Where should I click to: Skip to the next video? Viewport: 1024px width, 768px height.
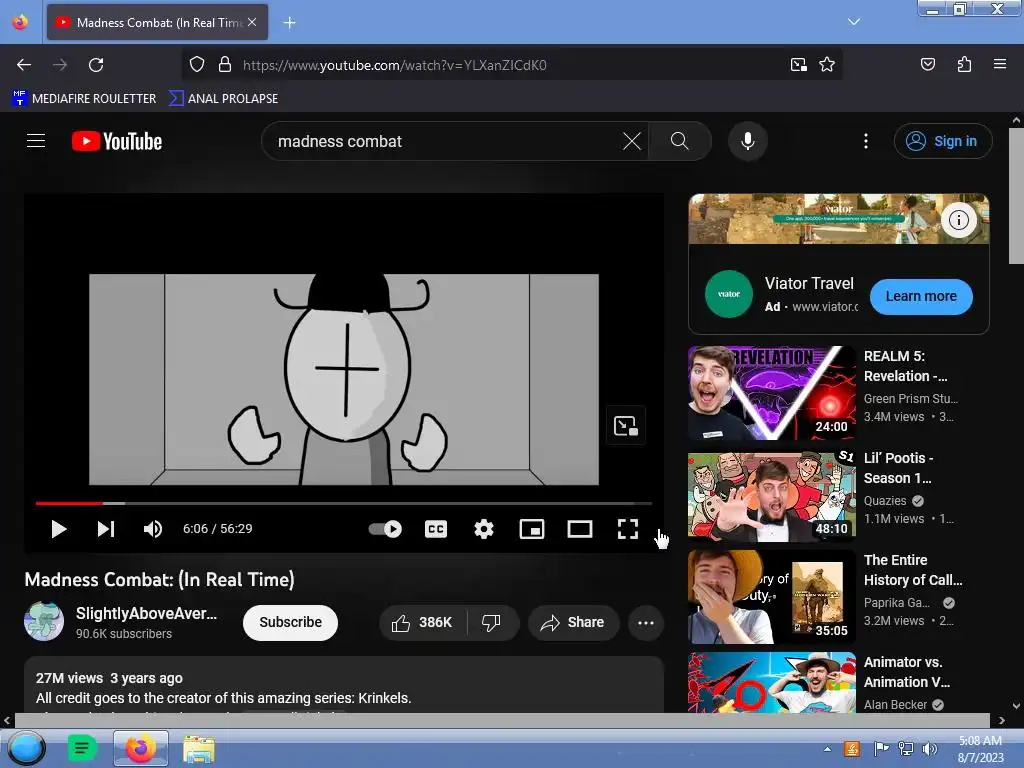click(x=106, y=529)
